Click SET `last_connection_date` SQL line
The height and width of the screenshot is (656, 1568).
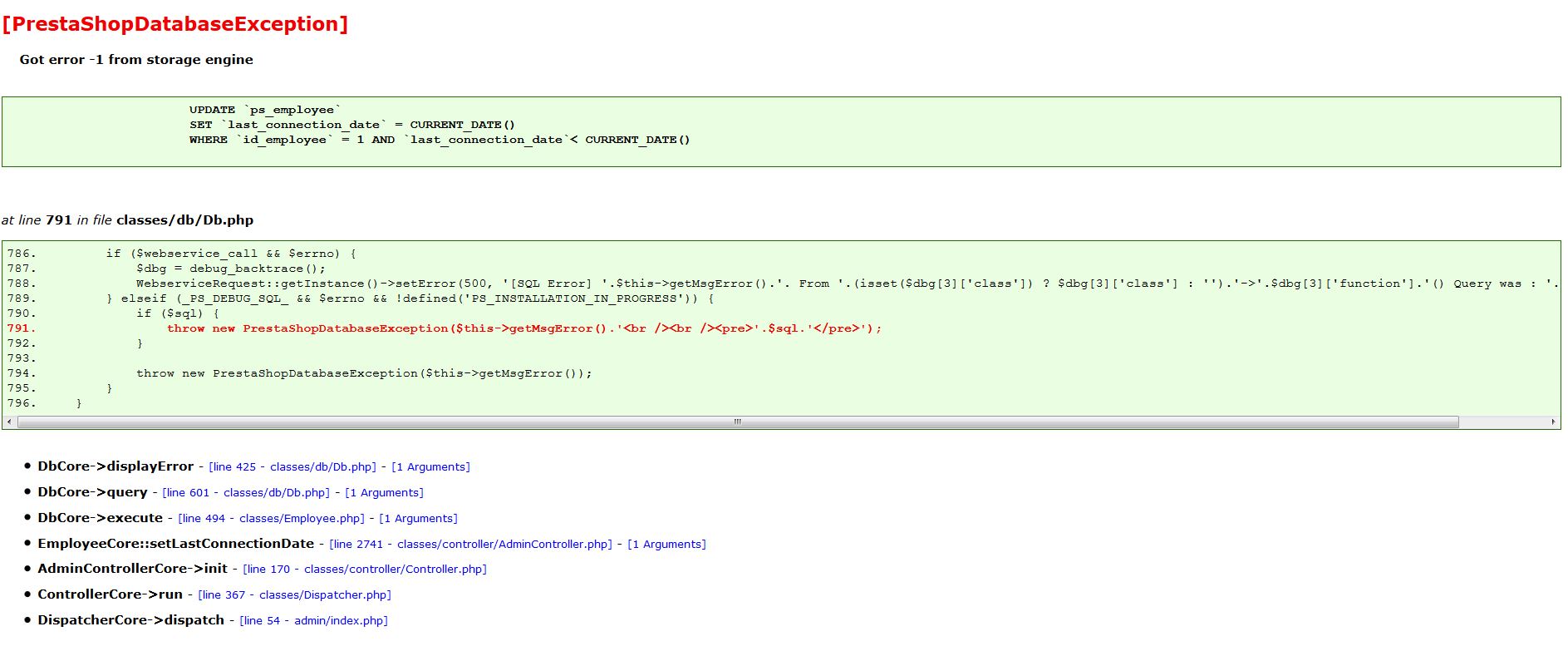tap(352, 125)
